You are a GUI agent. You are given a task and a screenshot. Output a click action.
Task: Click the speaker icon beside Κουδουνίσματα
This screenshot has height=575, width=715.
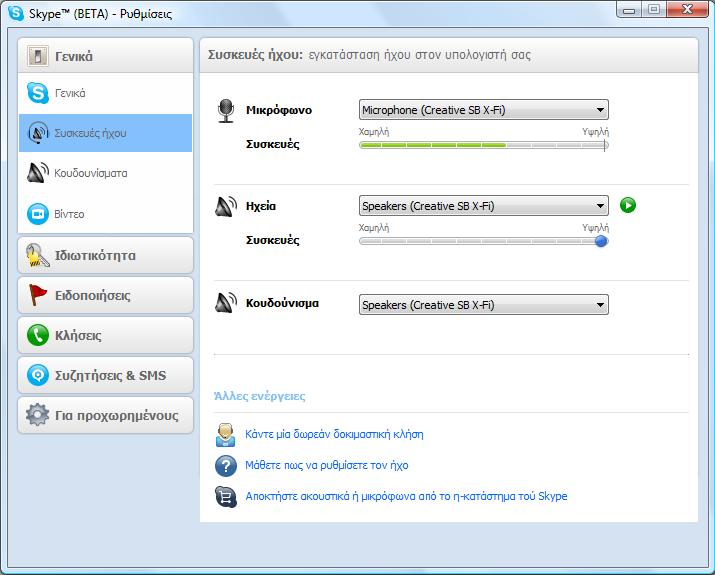point(37,173)
